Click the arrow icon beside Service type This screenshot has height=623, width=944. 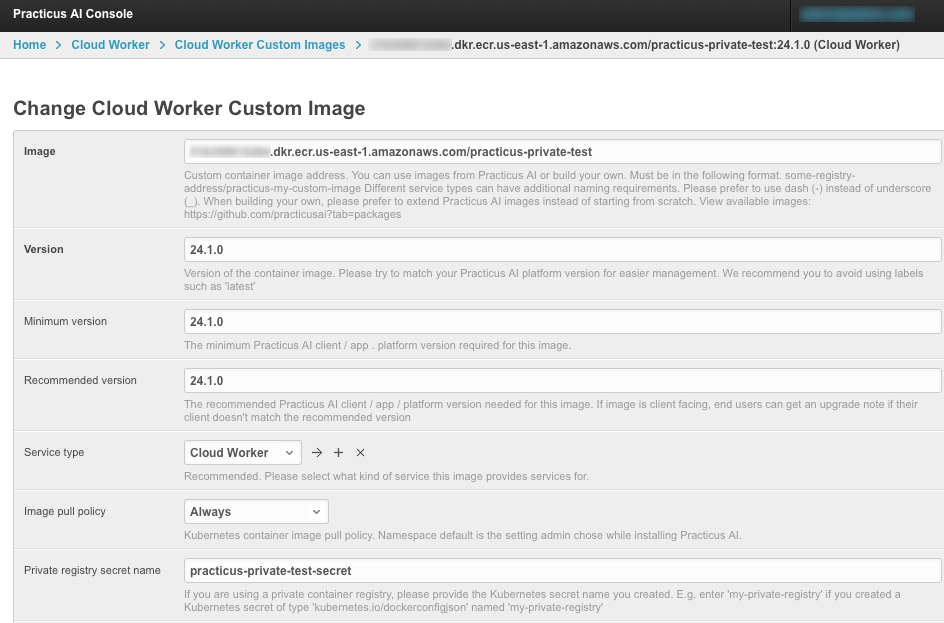point(317,453)
